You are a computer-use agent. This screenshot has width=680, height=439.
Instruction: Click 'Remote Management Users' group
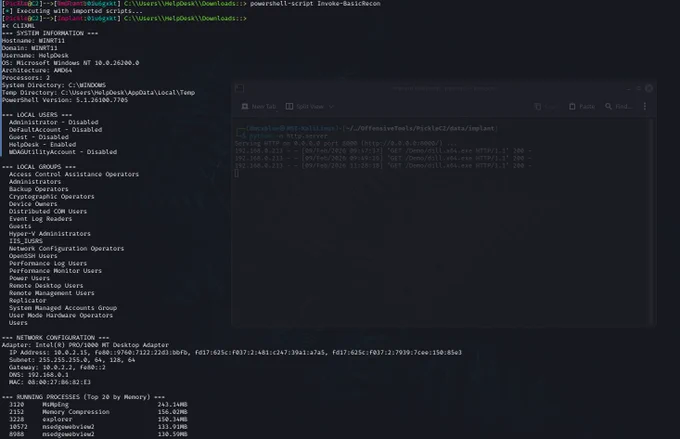[52, 293]
